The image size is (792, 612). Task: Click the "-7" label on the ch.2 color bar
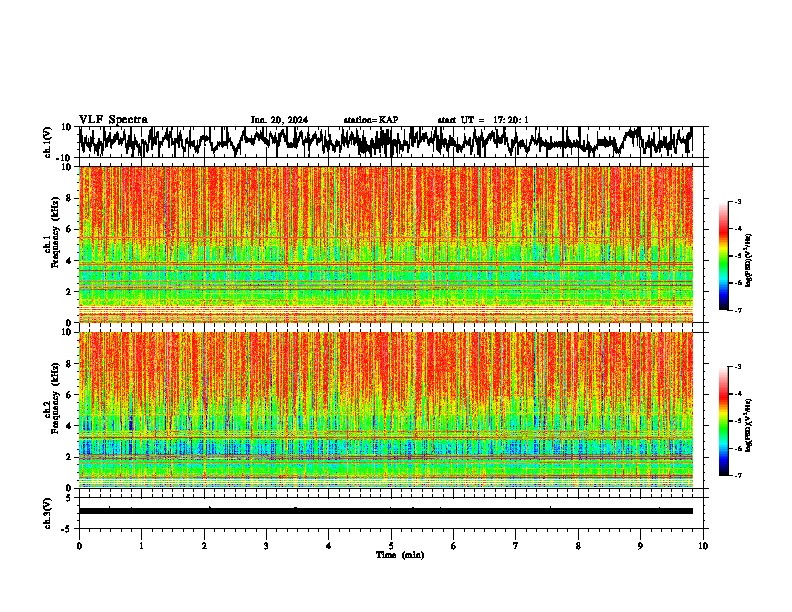click(738, 475)
